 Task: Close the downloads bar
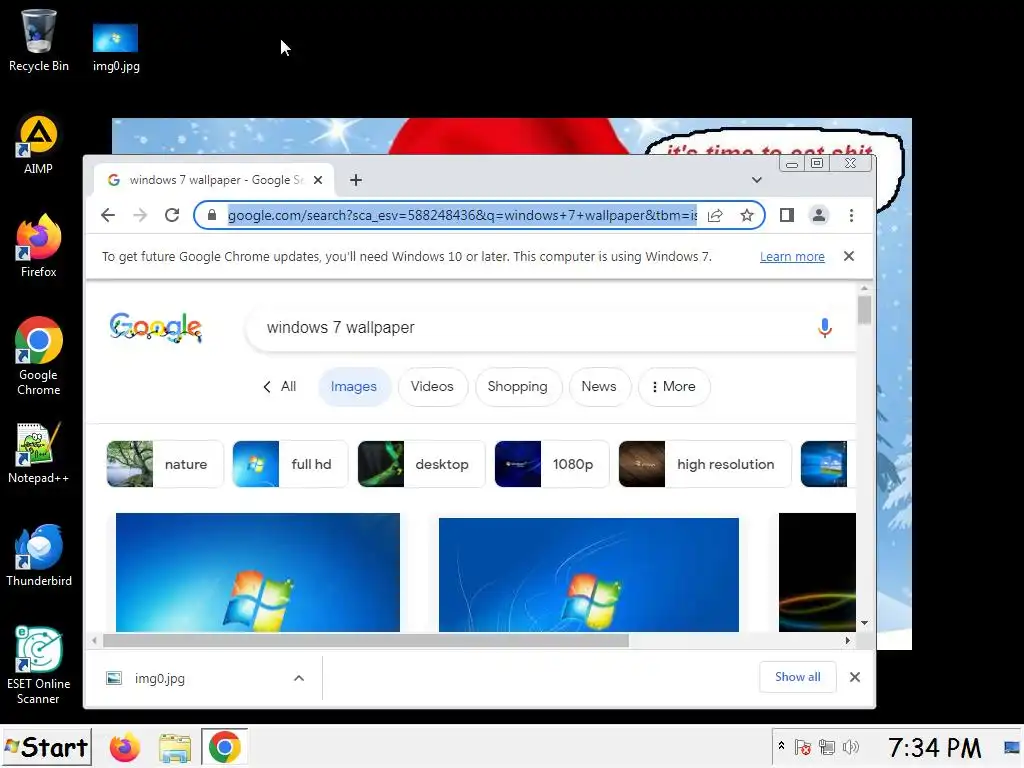[855, 677]
